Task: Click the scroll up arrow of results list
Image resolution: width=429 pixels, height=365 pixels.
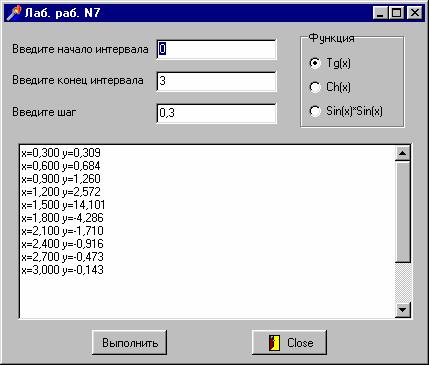Action: pyautogui.click(x=403, y=153)
